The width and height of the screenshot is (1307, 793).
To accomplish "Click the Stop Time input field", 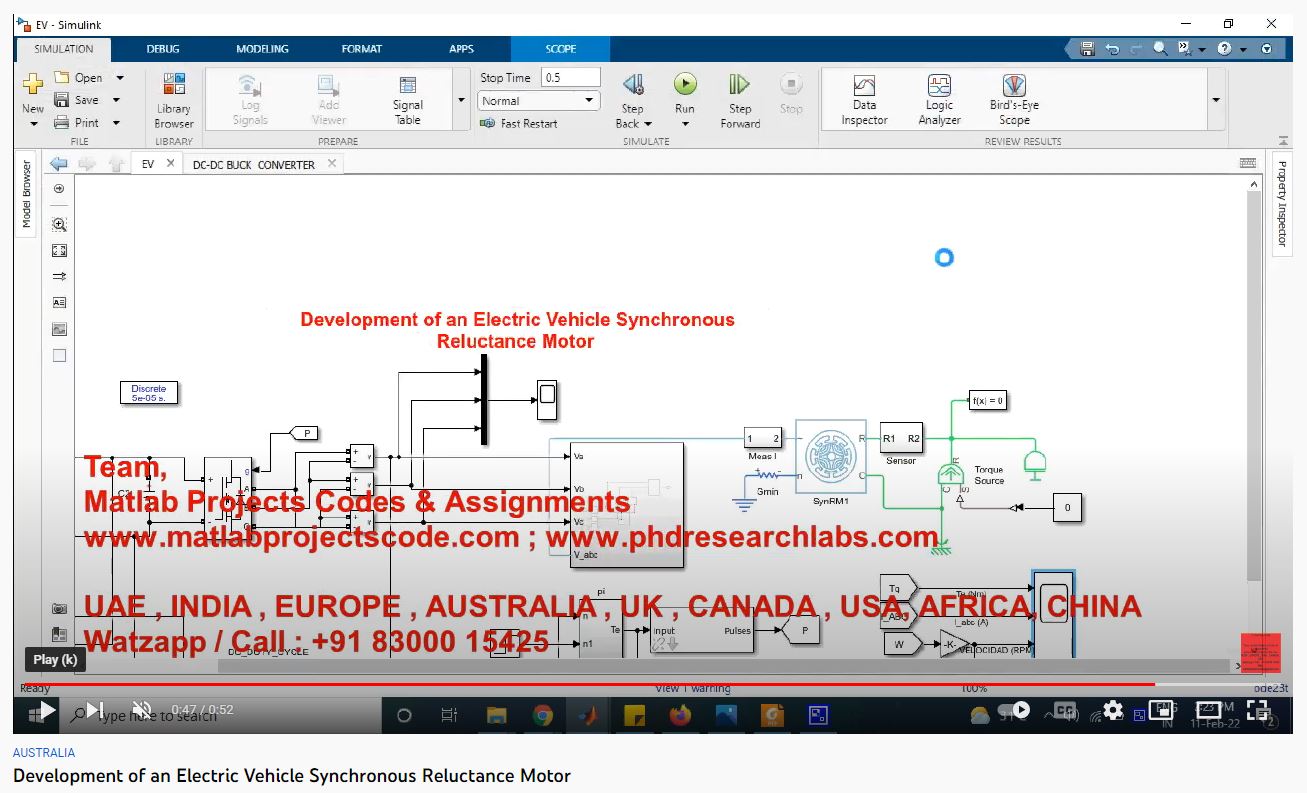I will click(570, 78).
